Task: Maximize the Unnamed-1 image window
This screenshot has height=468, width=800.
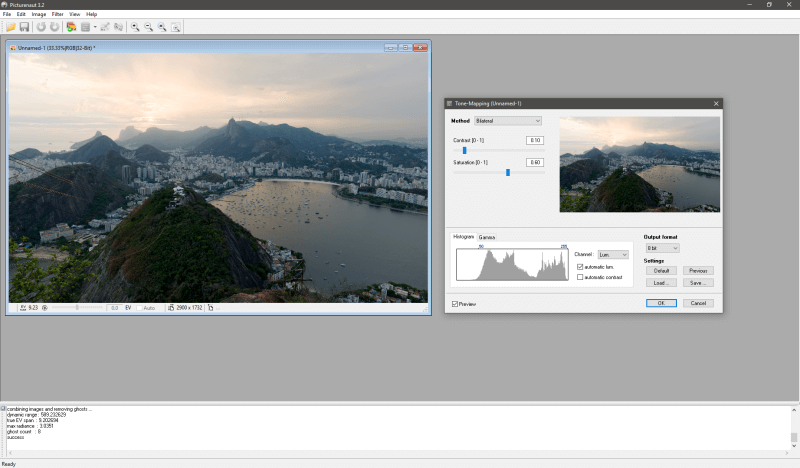Action: pyautogui.click(x=406, y=47)
